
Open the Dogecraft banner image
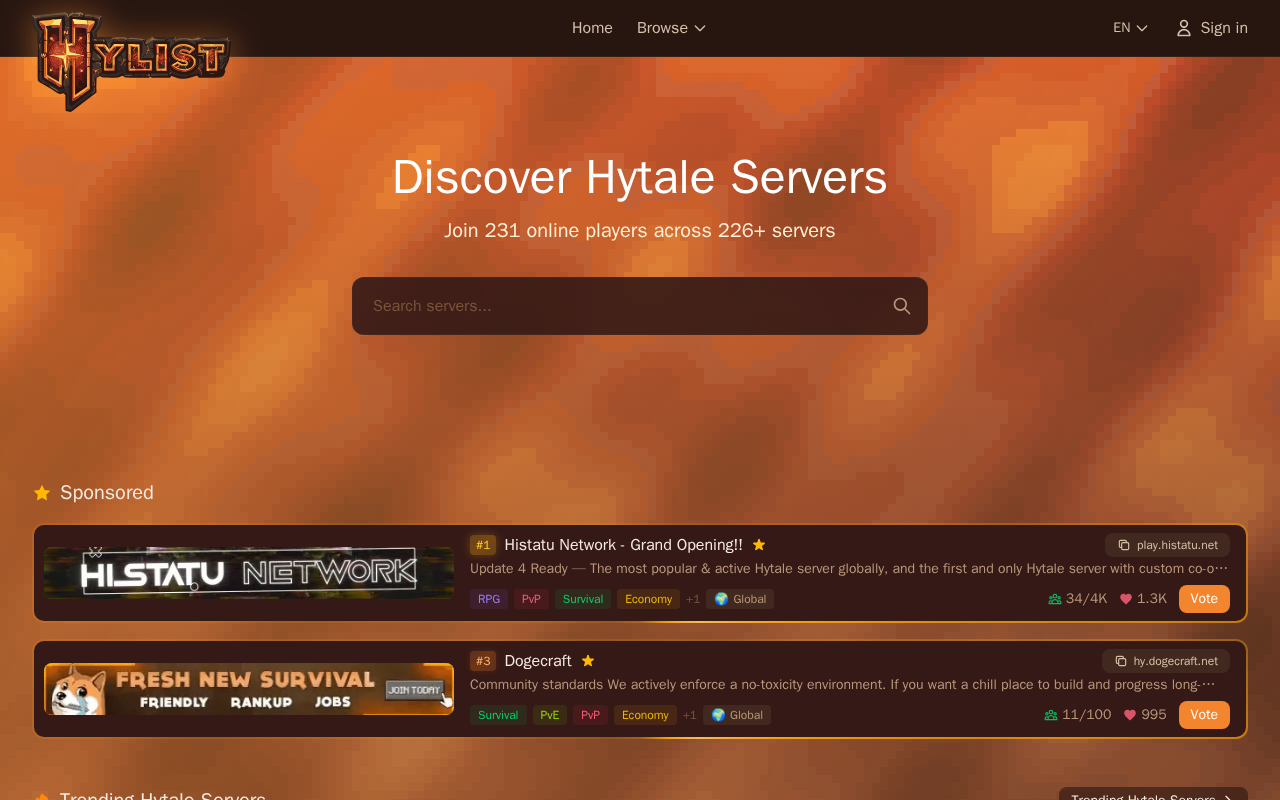point(249,689)
